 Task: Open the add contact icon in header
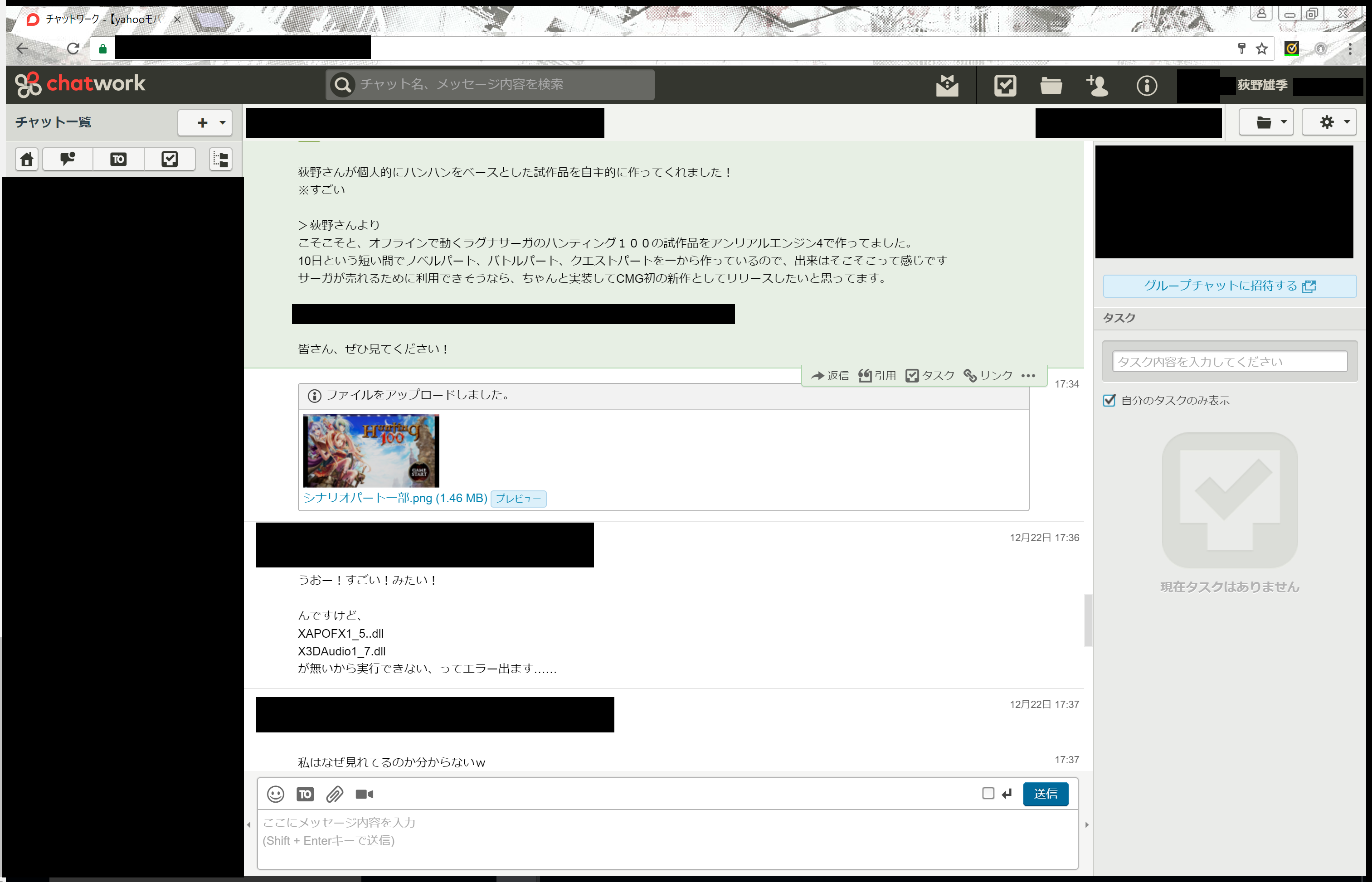click(1096, 85)
